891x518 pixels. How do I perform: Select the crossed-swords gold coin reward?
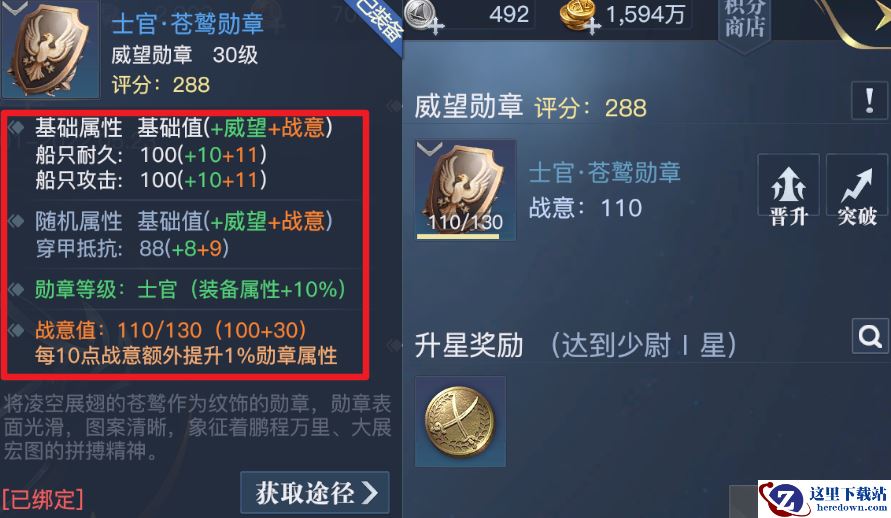(460, 421)
